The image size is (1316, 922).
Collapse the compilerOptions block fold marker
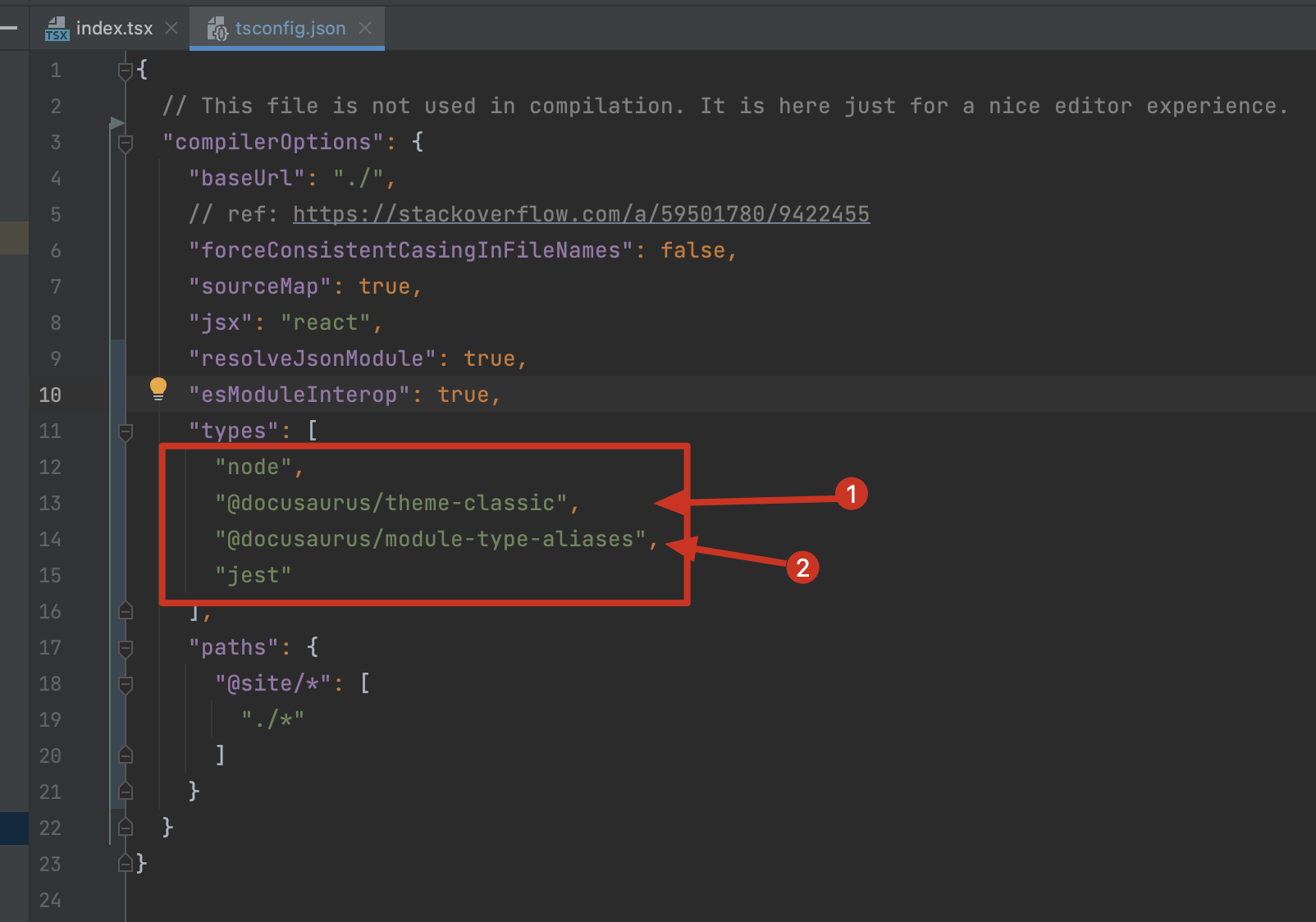126,144
